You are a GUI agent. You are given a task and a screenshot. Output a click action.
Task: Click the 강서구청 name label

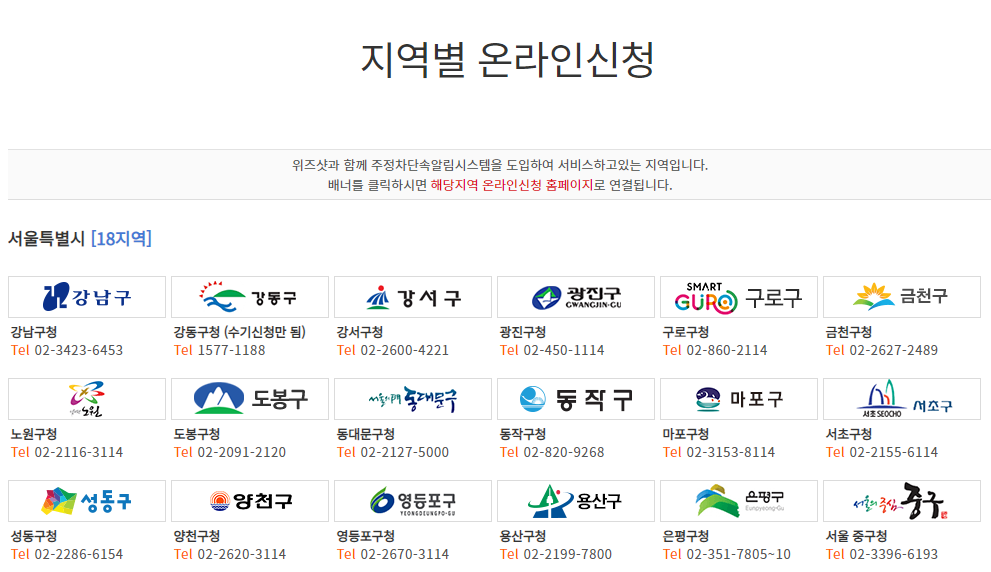point(360,332)
